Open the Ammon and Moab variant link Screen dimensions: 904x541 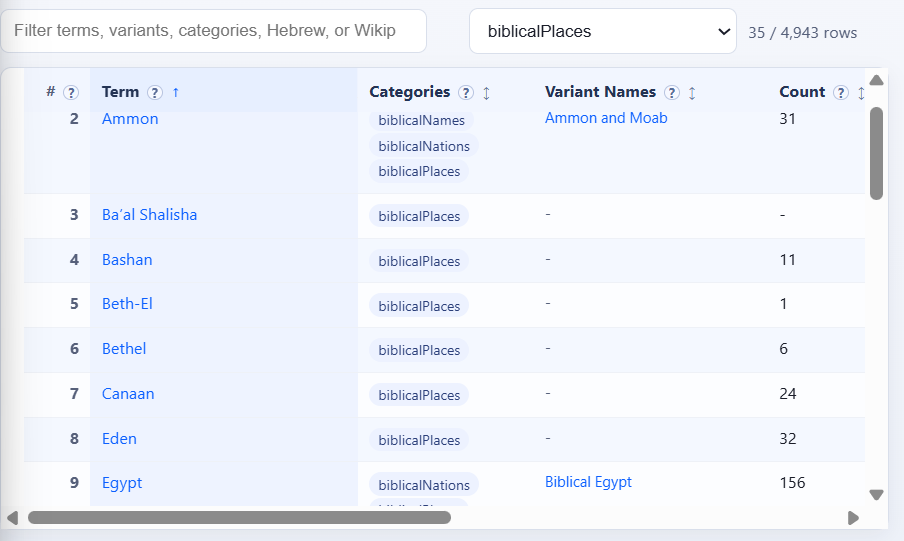(606, 118)
